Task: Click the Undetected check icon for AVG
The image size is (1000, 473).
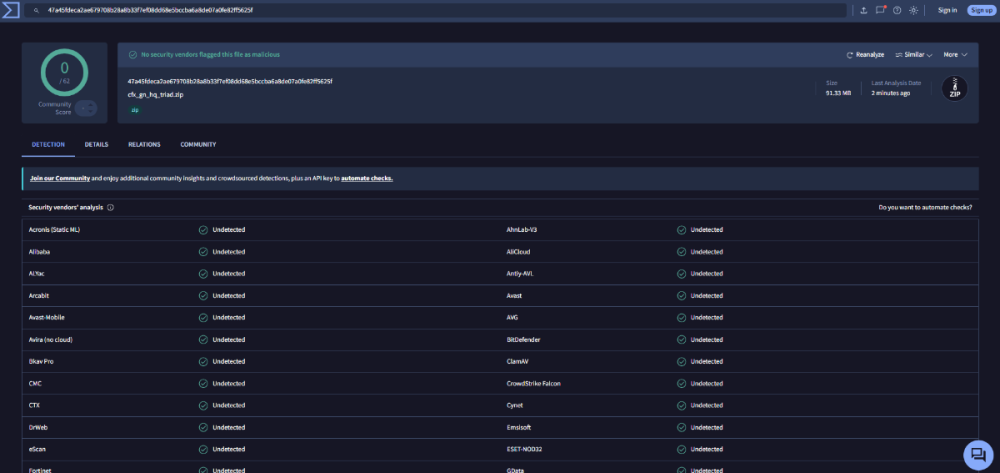Action: click(682, 317)
